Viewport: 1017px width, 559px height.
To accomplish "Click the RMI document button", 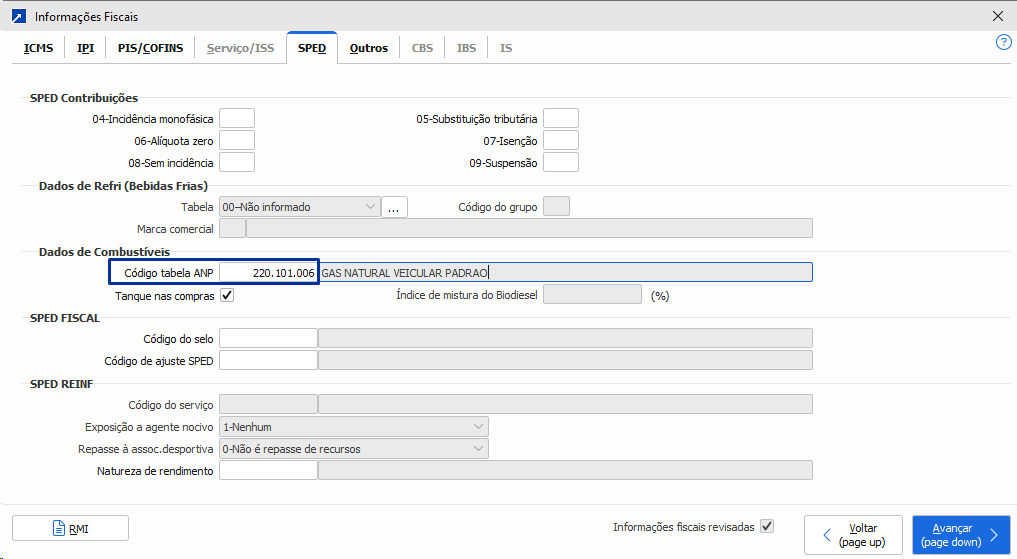I will click(x=70, y=529).
